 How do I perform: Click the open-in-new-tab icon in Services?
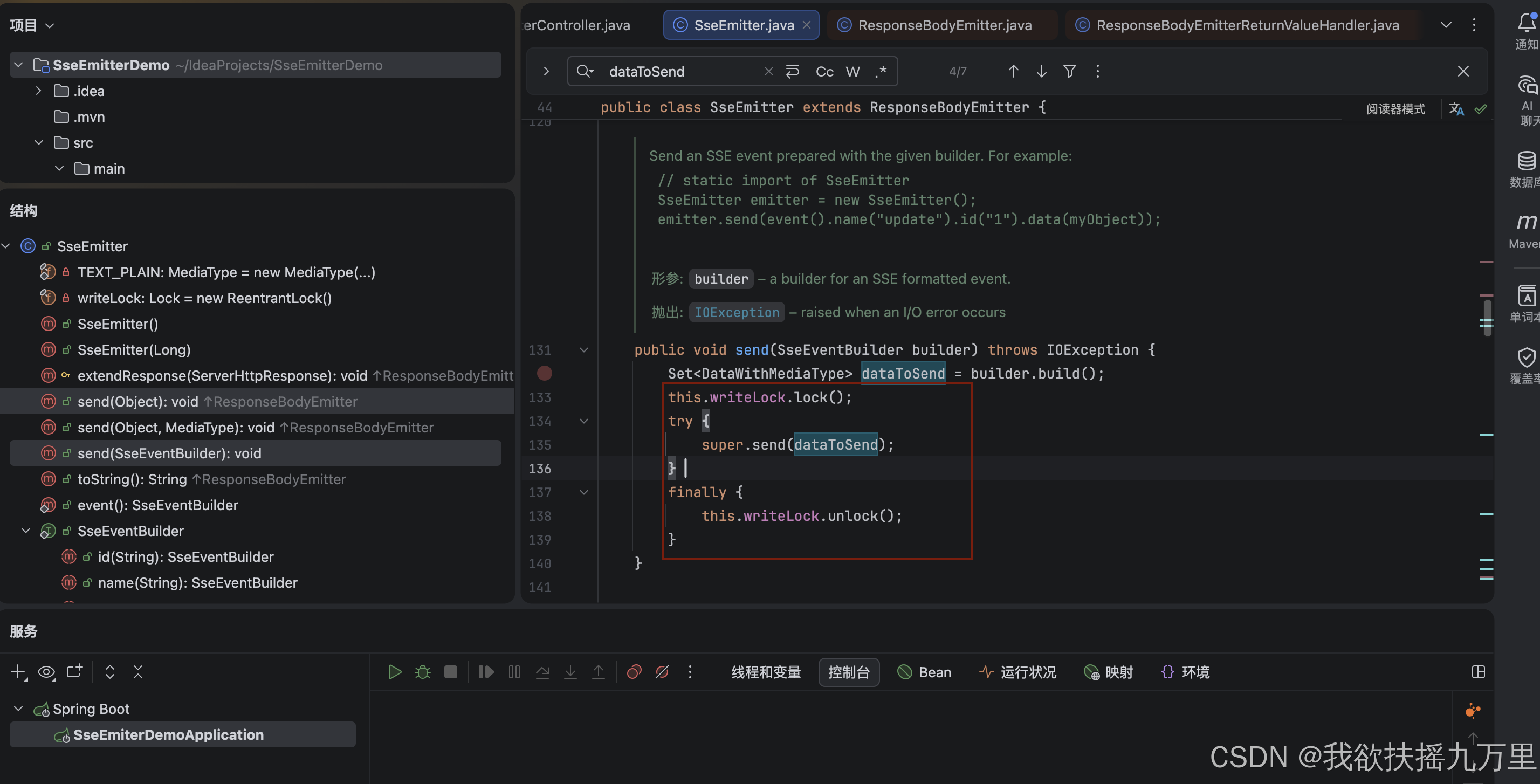click(75, 671)
